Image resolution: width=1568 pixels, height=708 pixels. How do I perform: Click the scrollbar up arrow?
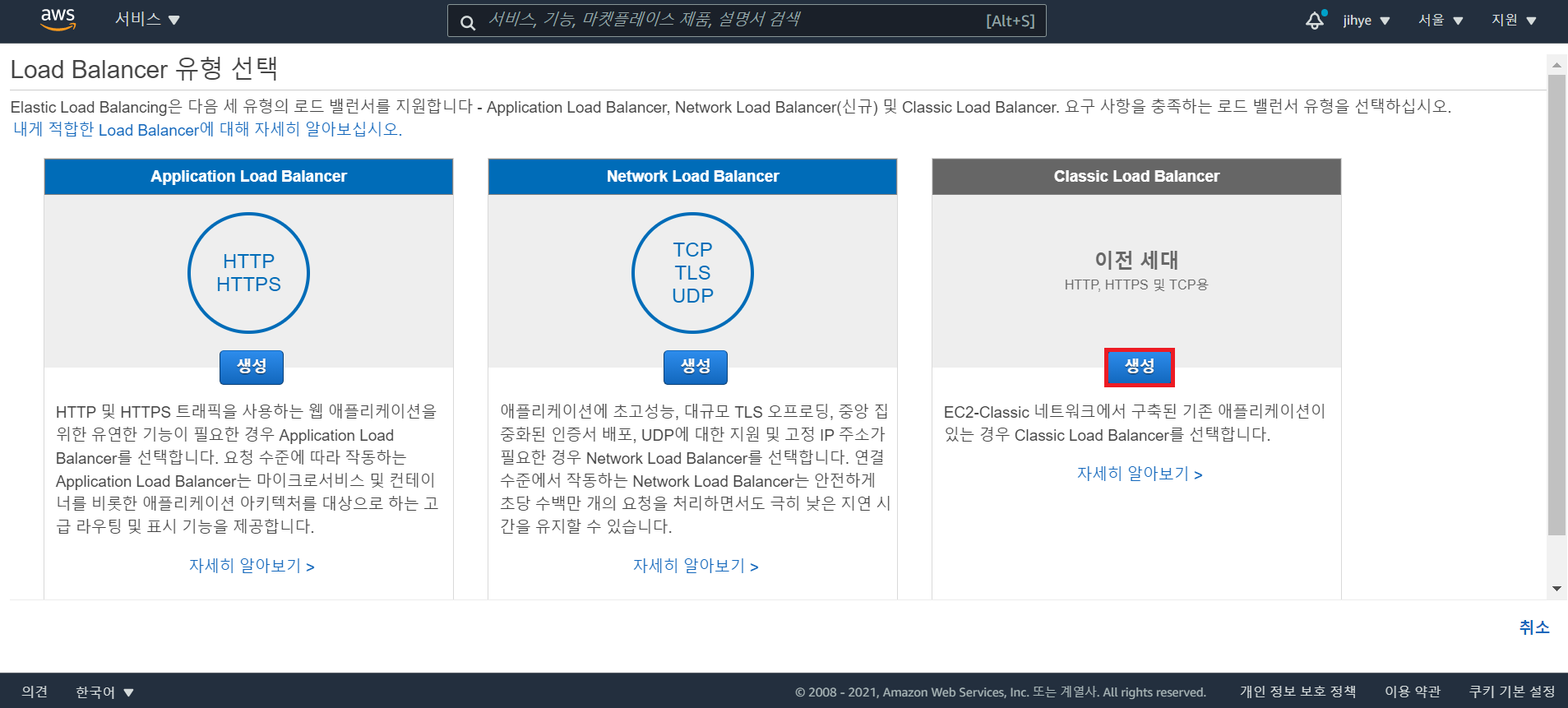tap(1556, 64)
